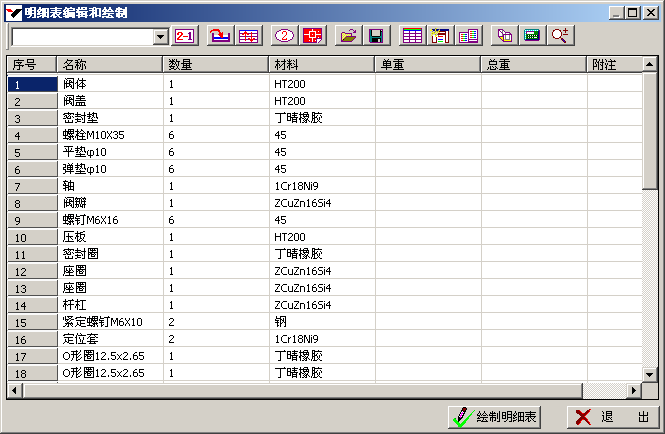Click the 名称 column header

109,64
